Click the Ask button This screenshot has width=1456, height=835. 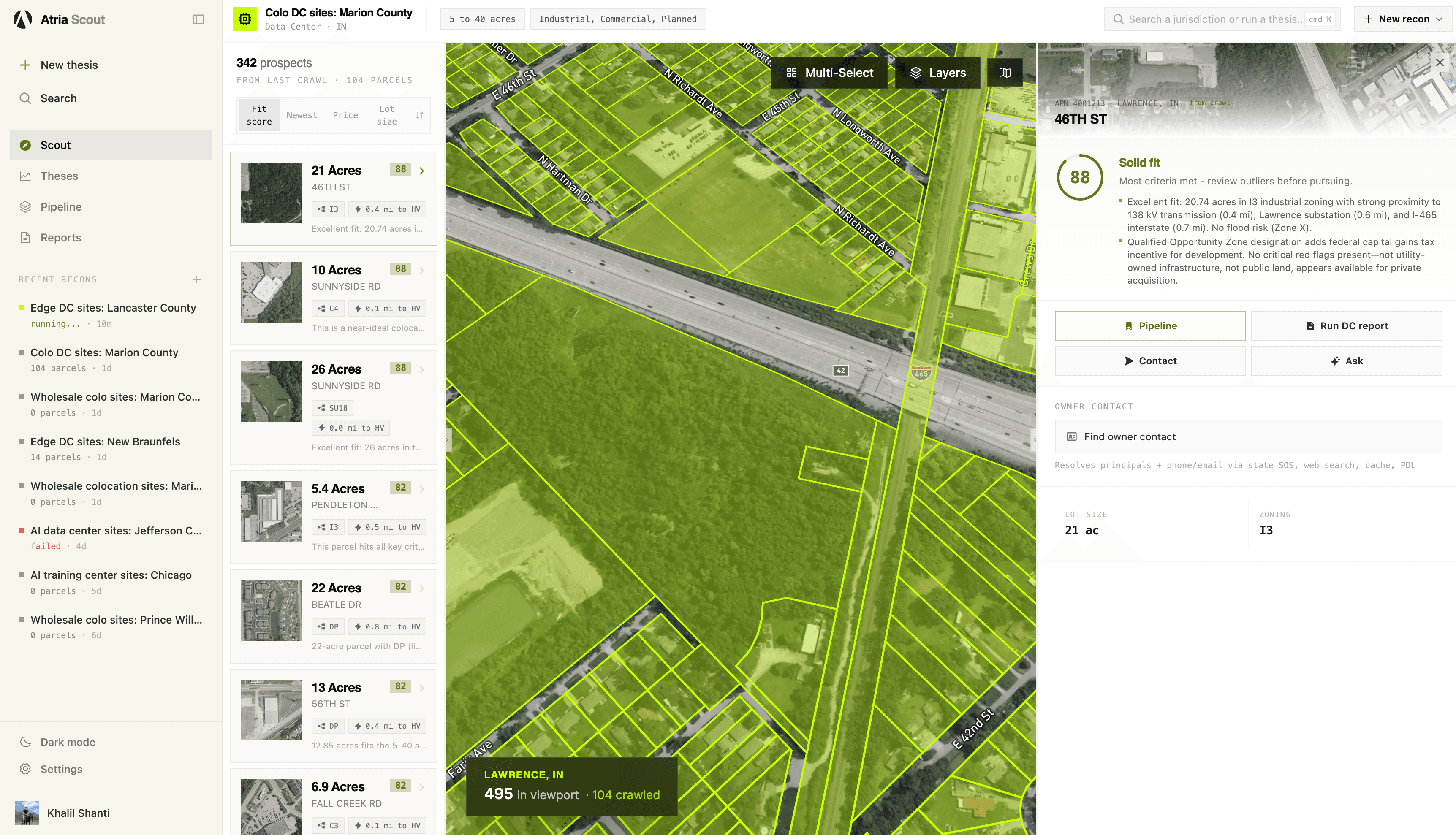[1347, 361]
